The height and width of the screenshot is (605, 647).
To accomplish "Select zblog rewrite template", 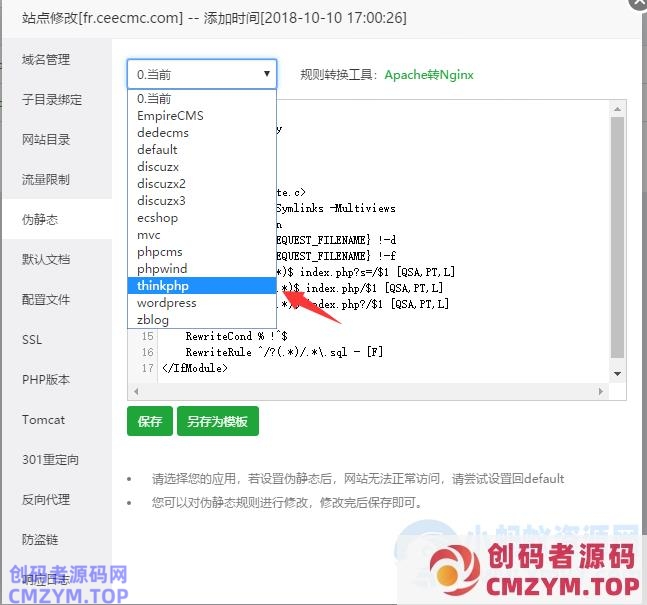I will click(153, 319).
